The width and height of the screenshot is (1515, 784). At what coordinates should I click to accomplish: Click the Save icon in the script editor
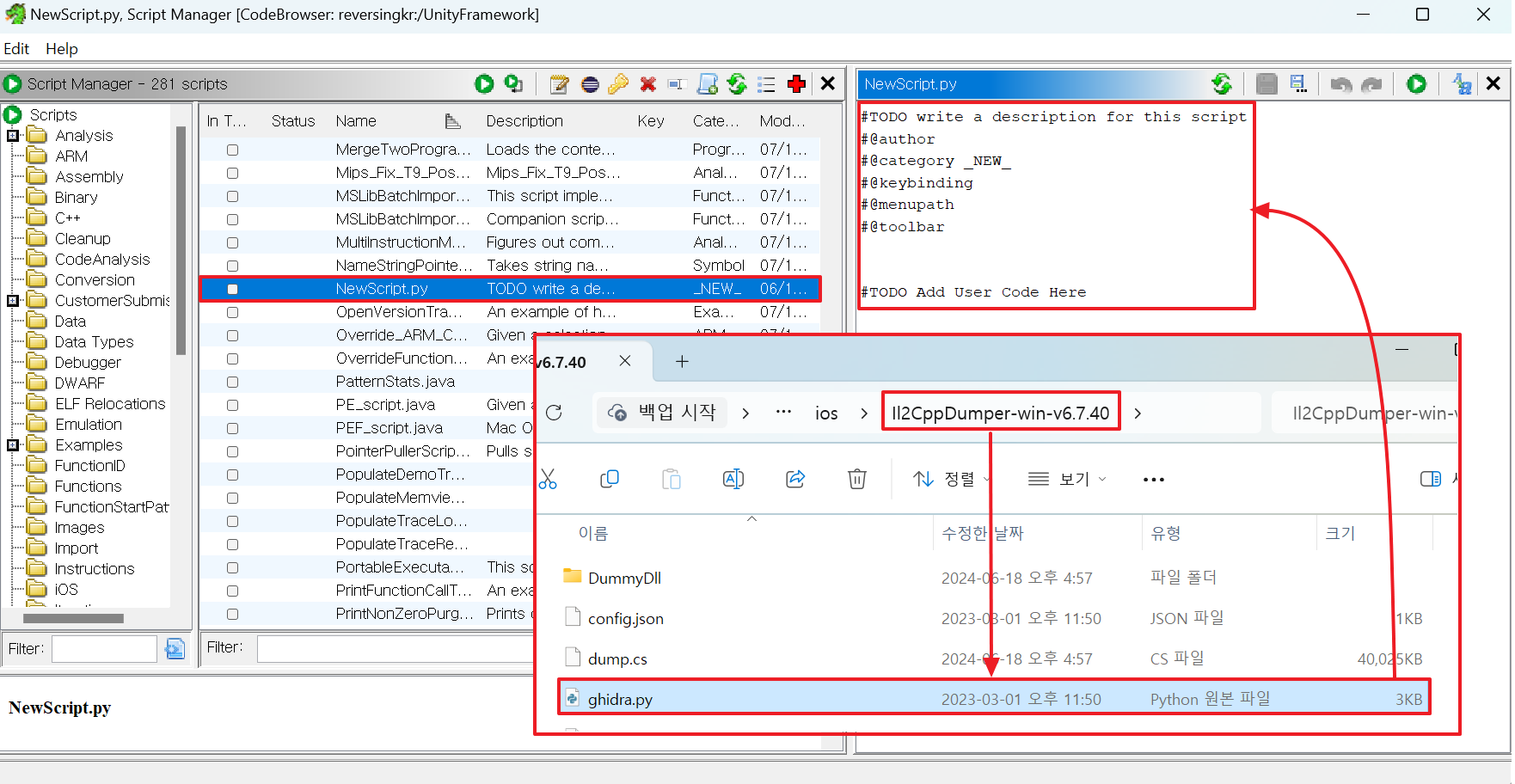coord(1267,83)
